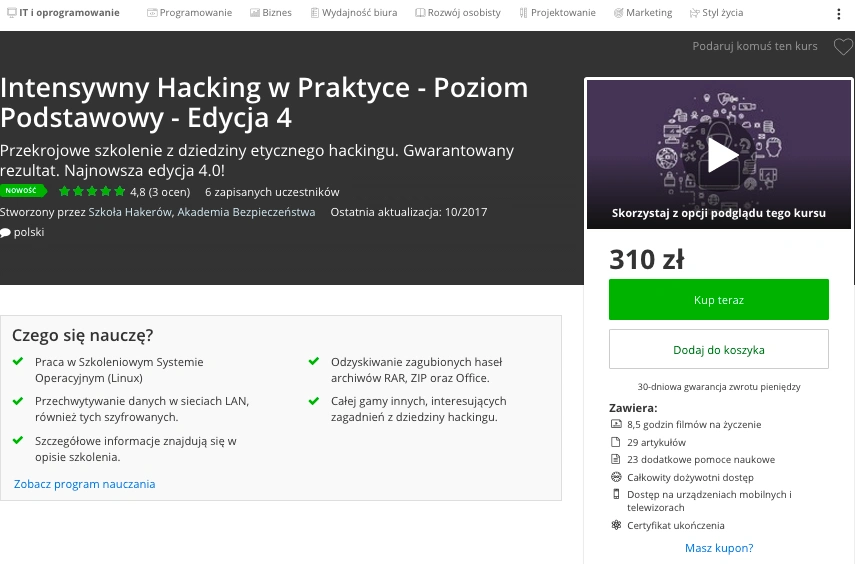Click Podaruj komuś ten kurs
855x564 pixels.
click(x=755, y=46)
